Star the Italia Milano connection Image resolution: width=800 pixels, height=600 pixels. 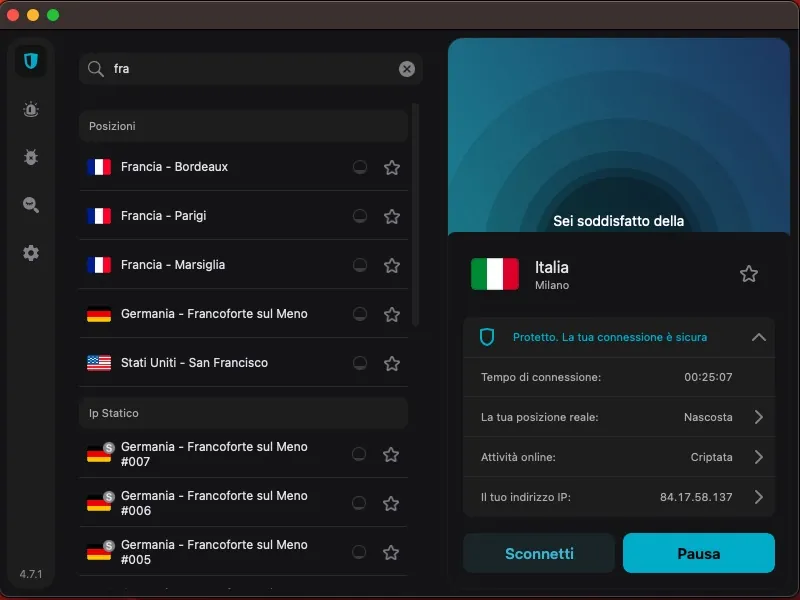pyautogui.click(x=749, y=273)
